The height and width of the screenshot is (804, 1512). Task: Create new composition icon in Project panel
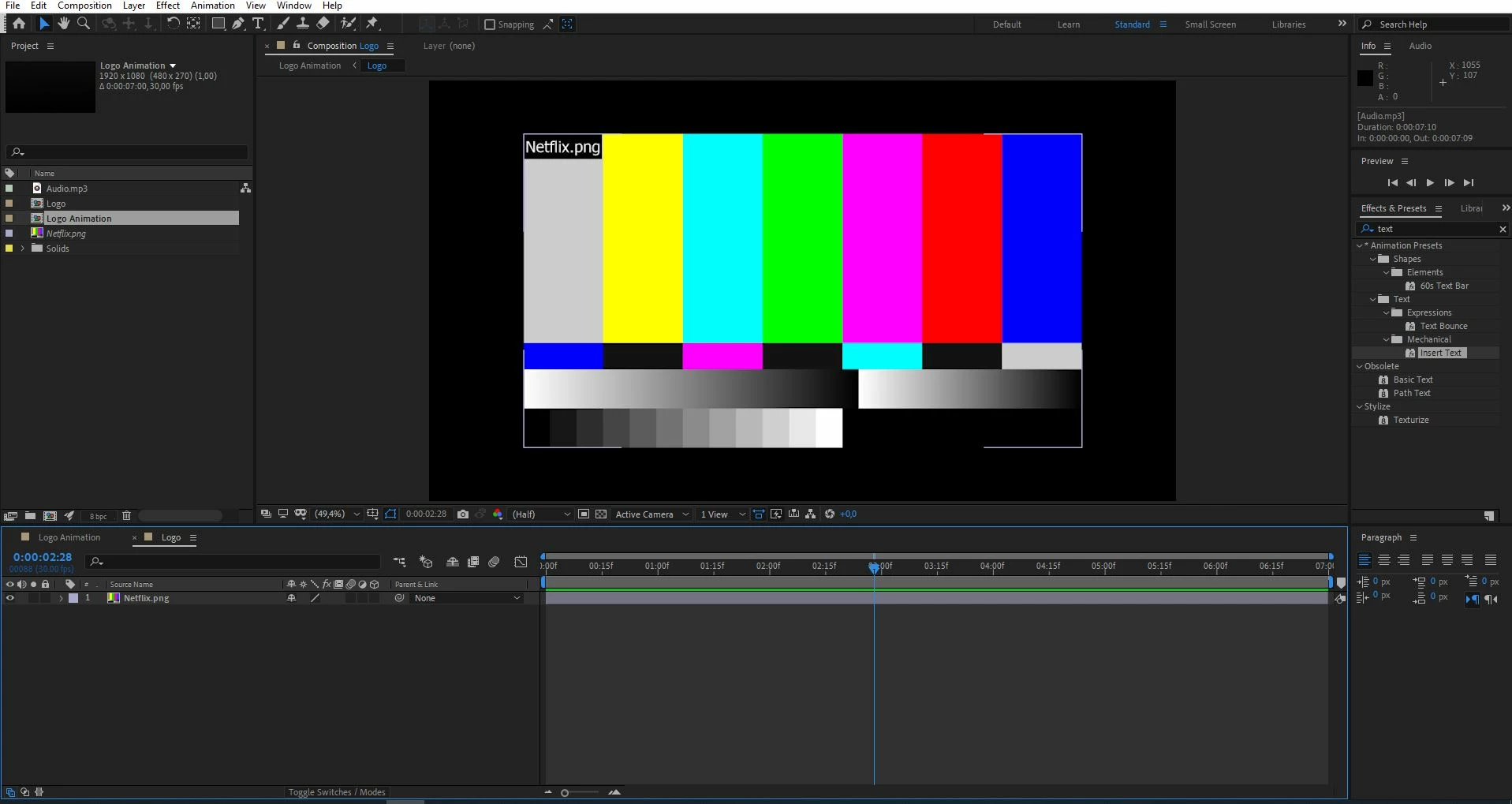pos(50,516)
